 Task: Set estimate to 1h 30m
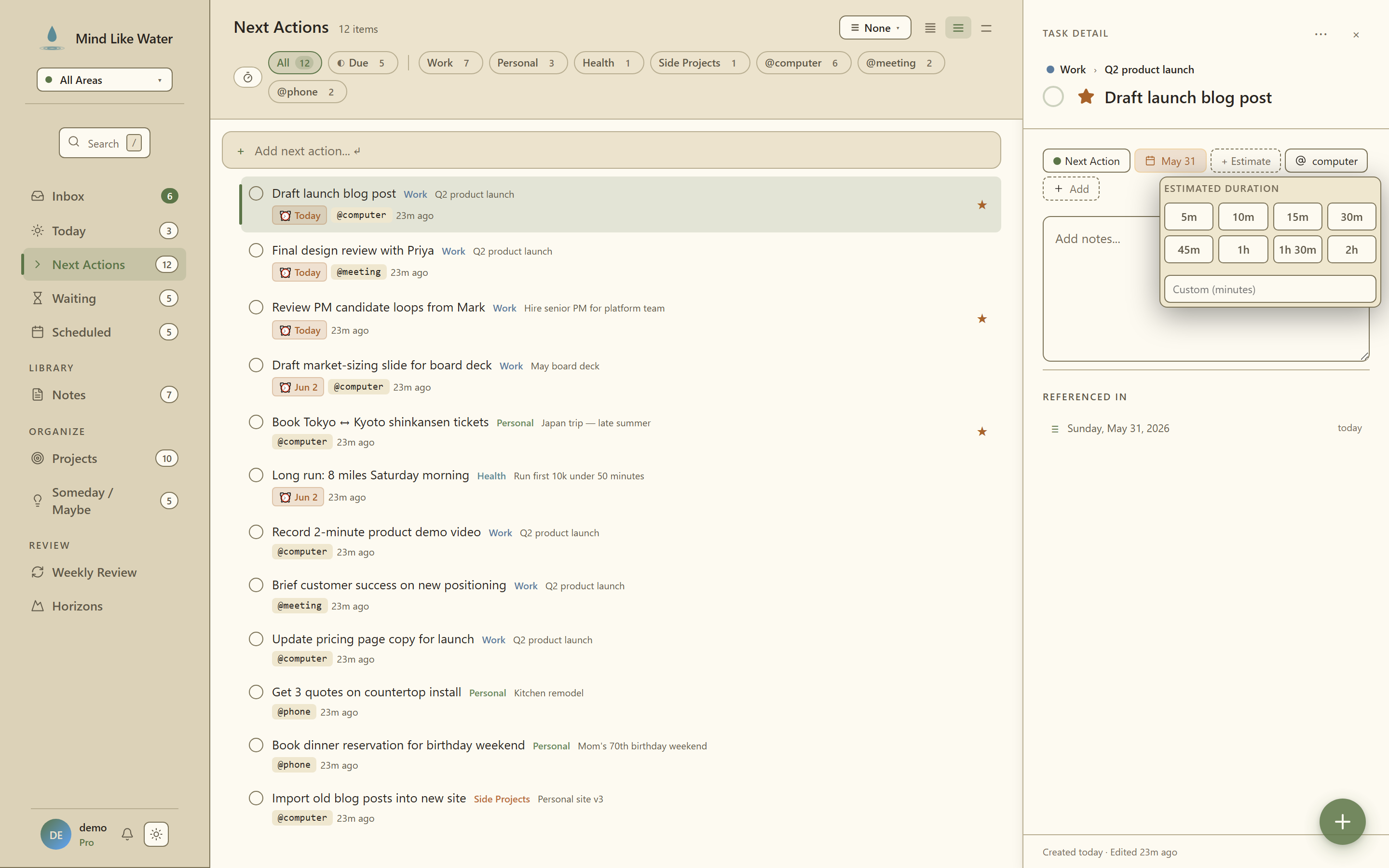(1297, 249)
